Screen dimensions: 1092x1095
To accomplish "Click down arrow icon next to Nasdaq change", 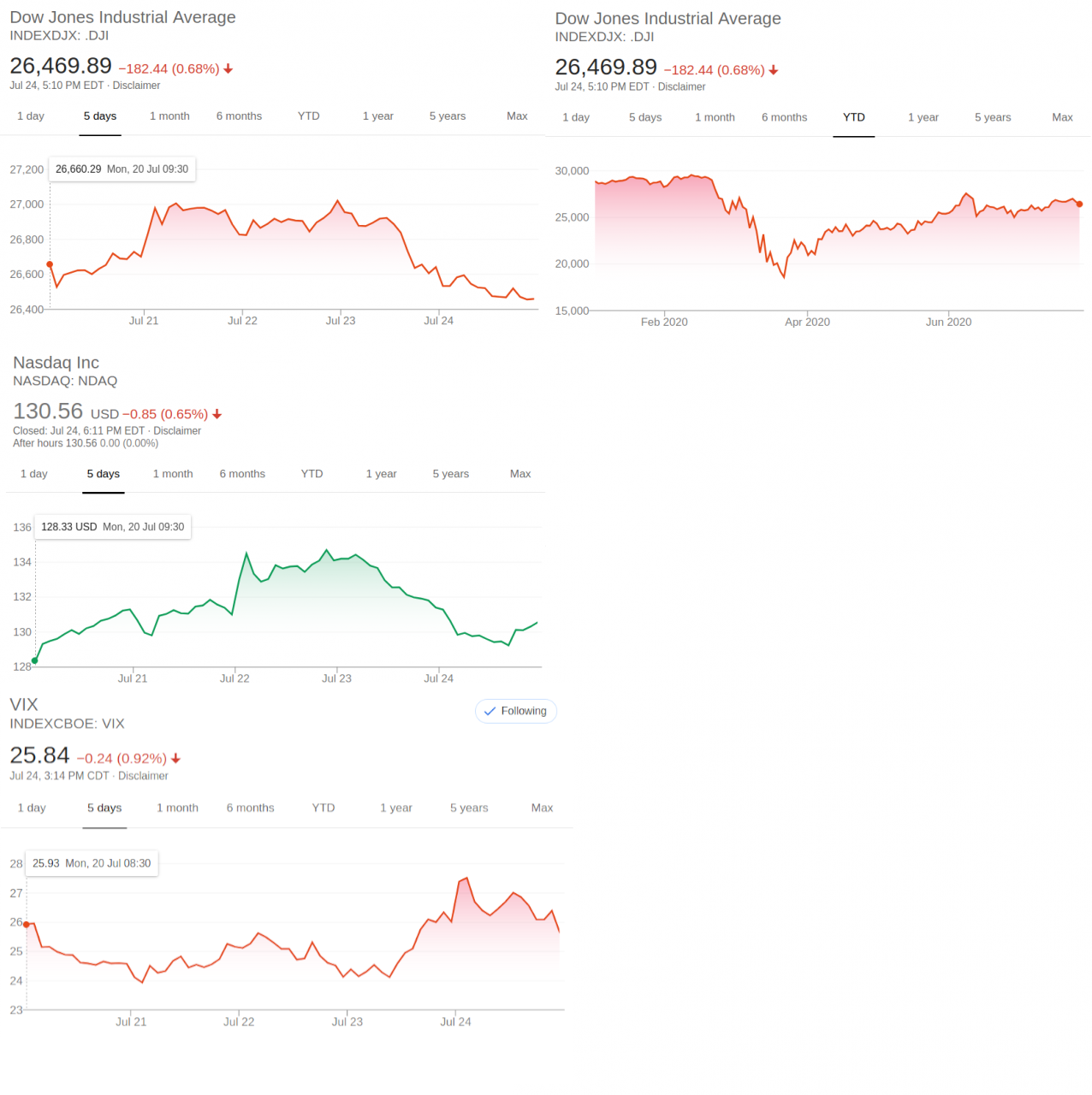I will 217,414.
